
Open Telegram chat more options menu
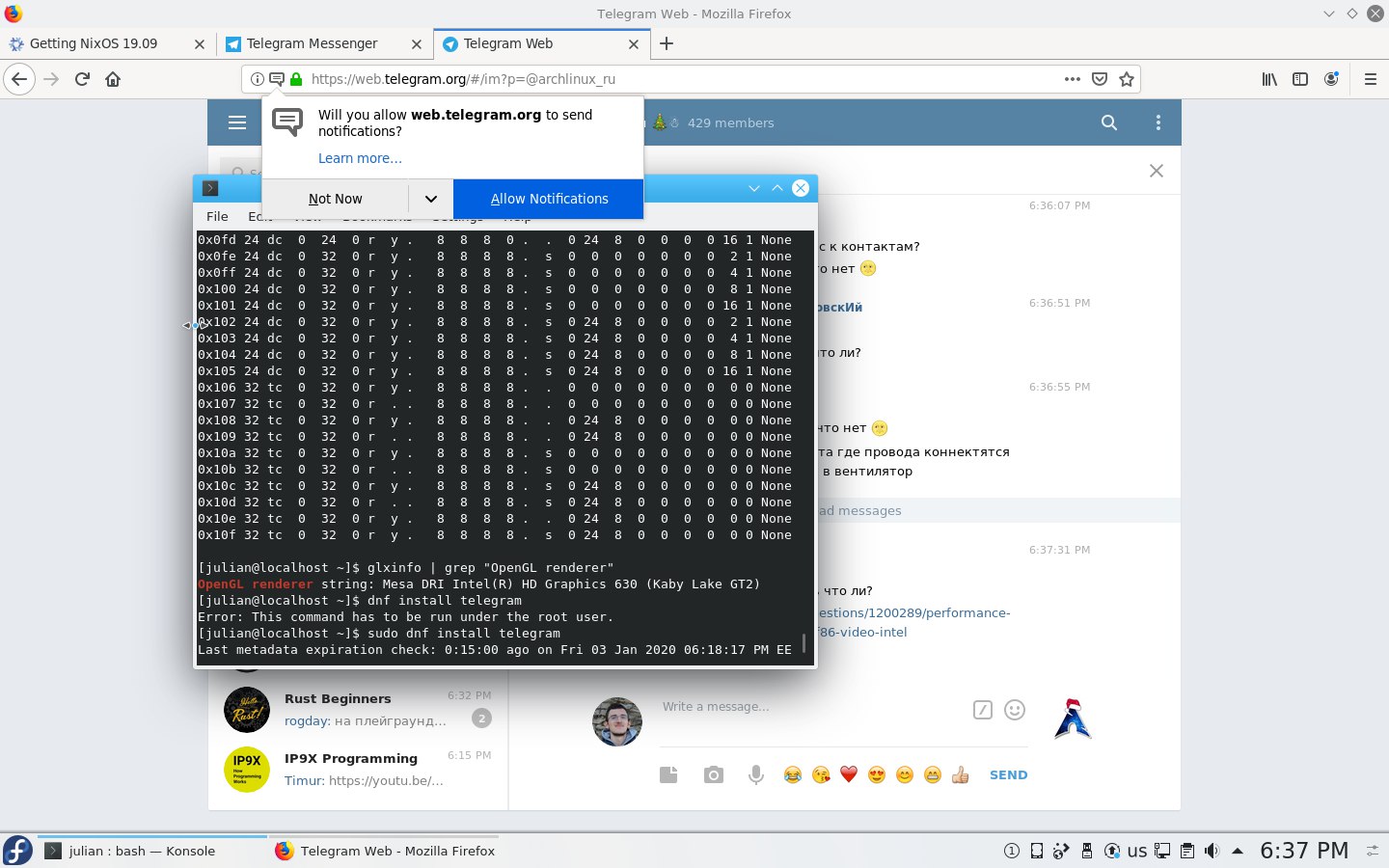(x=1158, y=122)
